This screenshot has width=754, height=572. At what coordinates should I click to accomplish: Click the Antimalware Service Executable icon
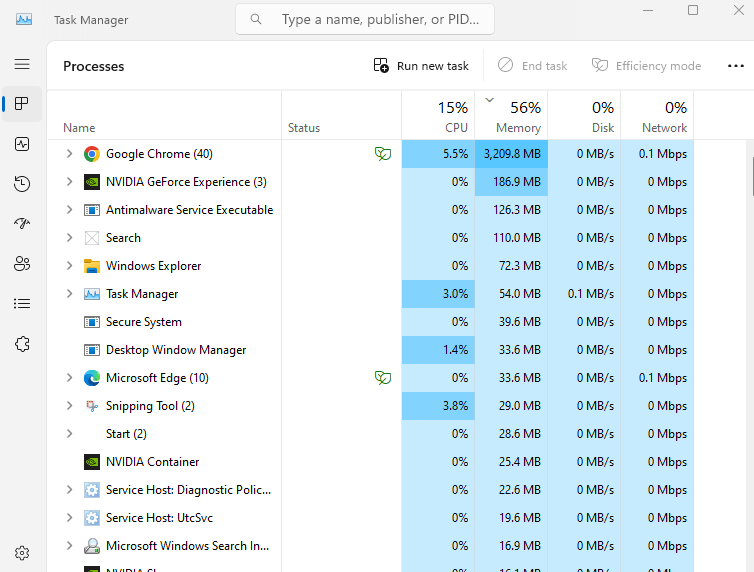click(92, 210)
